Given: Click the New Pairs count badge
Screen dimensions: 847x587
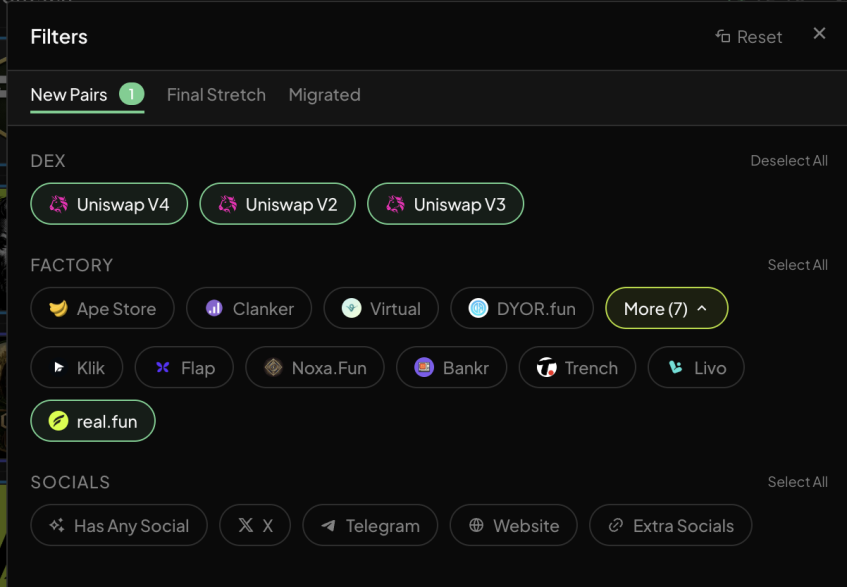Looking at the screenshot, I should [132, 94].
